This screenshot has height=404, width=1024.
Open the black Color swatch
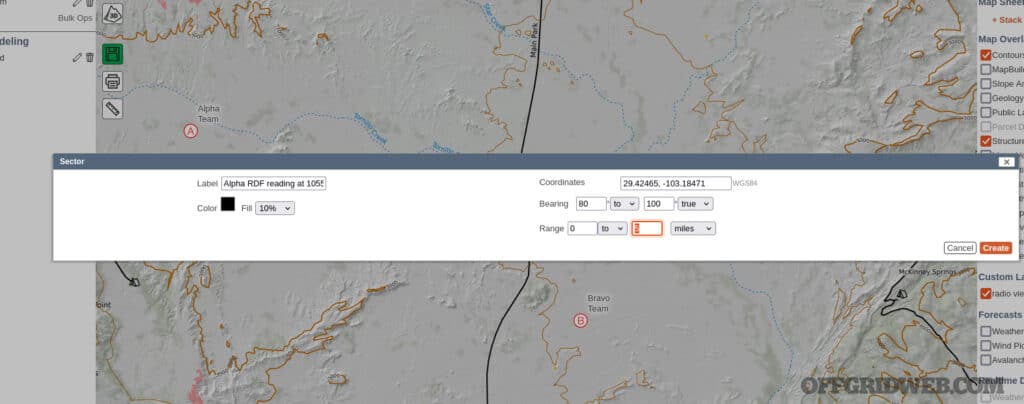pyautogui.click(x=227, y=204)
